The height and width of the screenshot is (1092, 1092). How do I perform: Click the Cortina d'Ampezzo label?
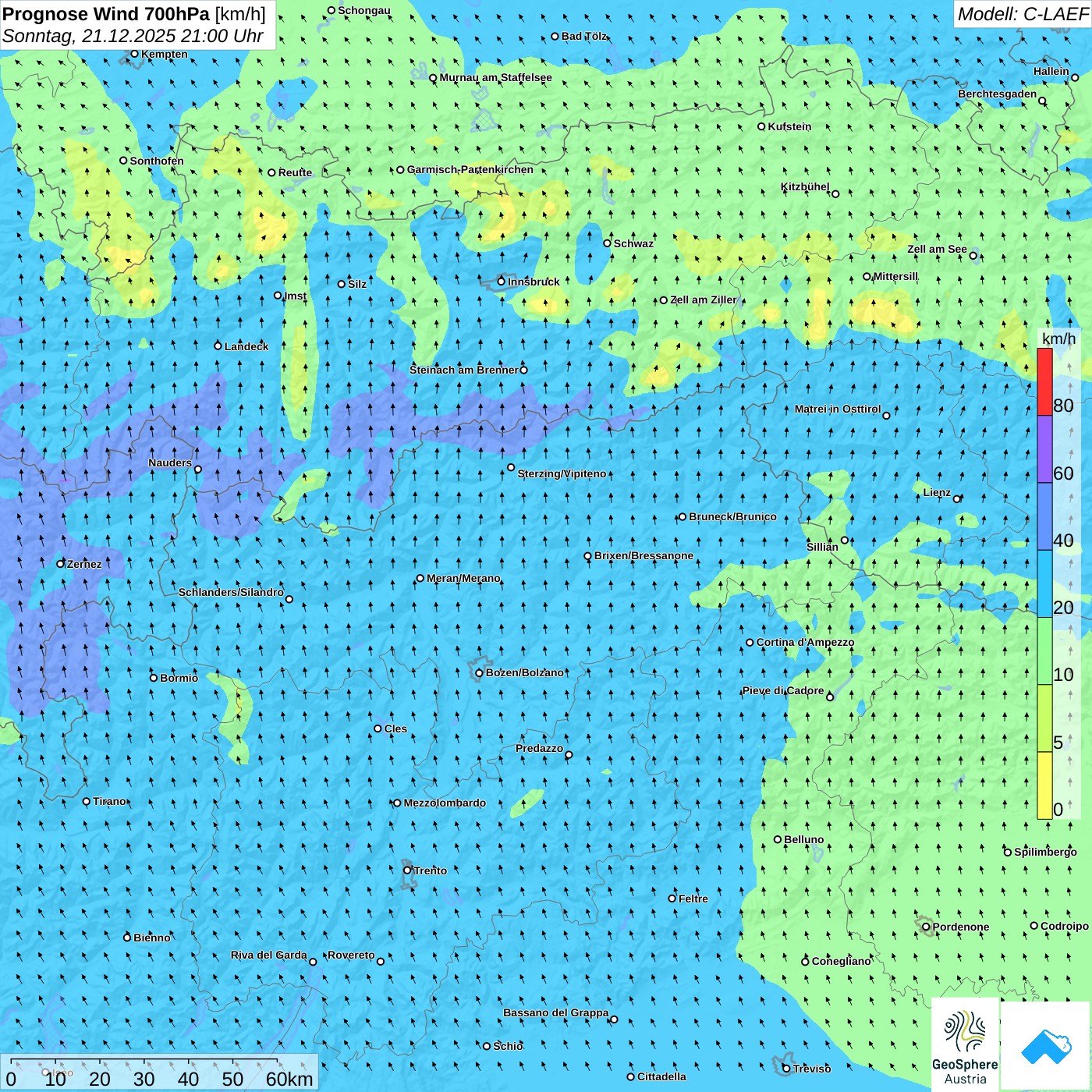coord(805,642)
